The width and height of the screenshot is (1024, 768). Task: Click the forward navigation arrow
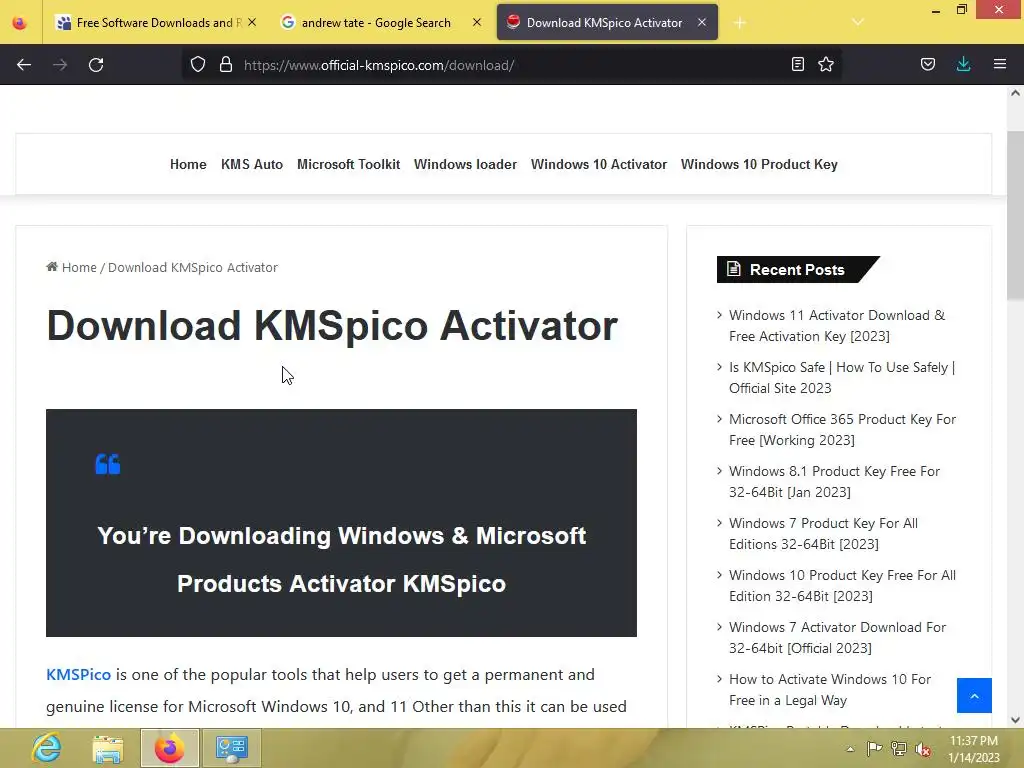(60, 65)
